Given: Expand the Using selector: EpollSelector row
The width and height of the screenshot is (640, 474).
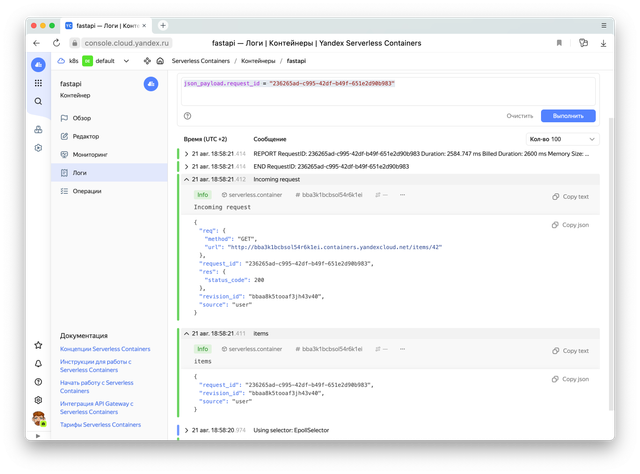Looking at the screenshot, I should point(186,429).
